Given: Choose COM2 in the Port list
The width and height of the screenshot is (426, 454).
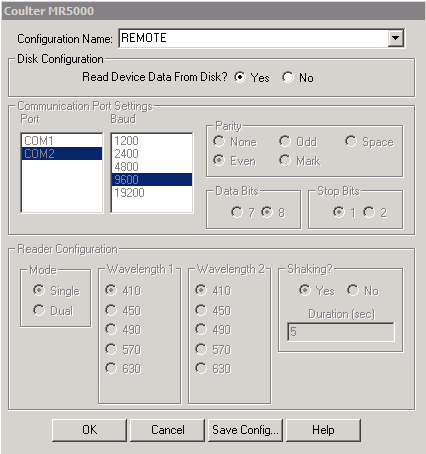Looking at the screenshot, I should click(x=62, y=154).
